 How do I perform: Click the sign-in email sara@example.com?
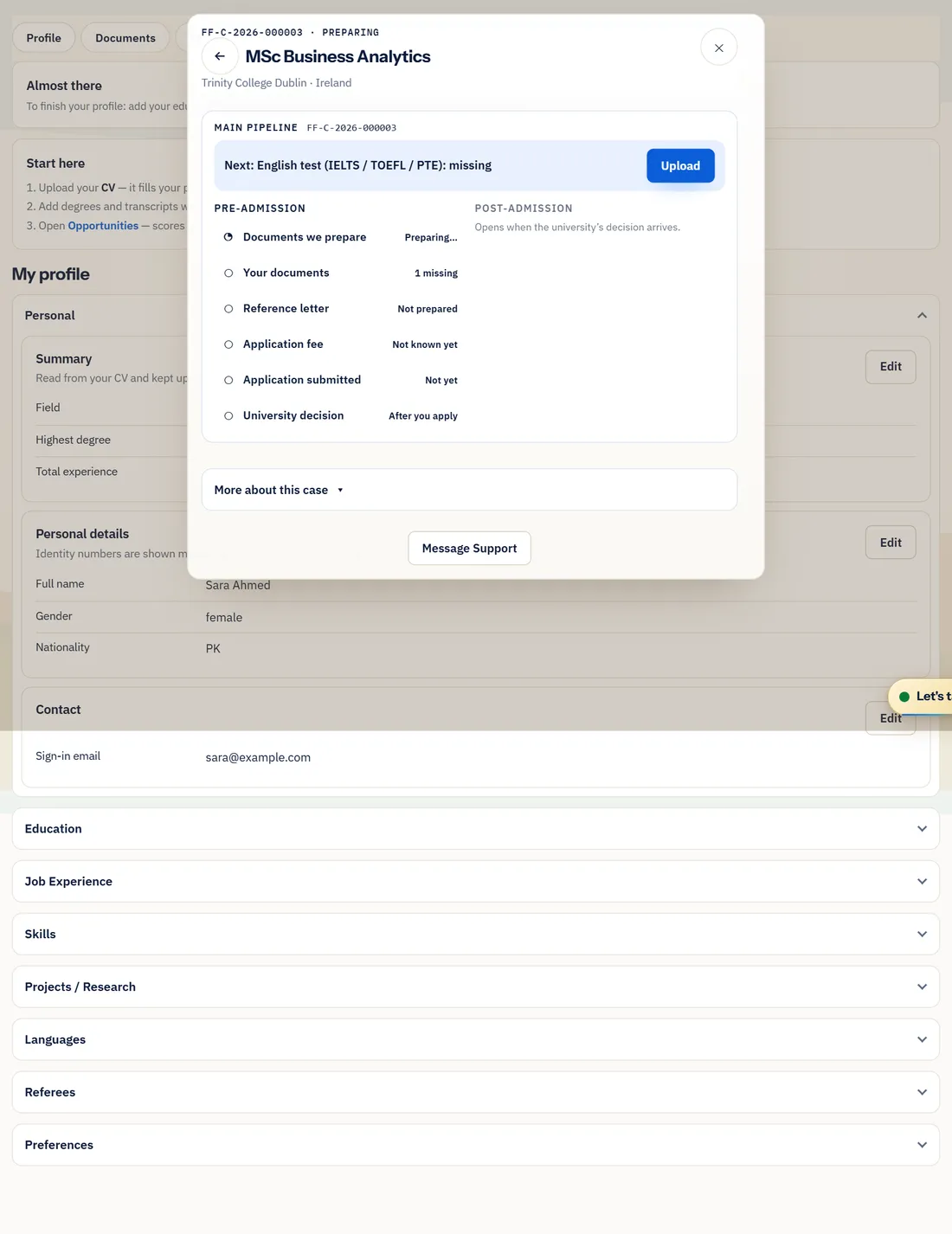coord(258,757)
